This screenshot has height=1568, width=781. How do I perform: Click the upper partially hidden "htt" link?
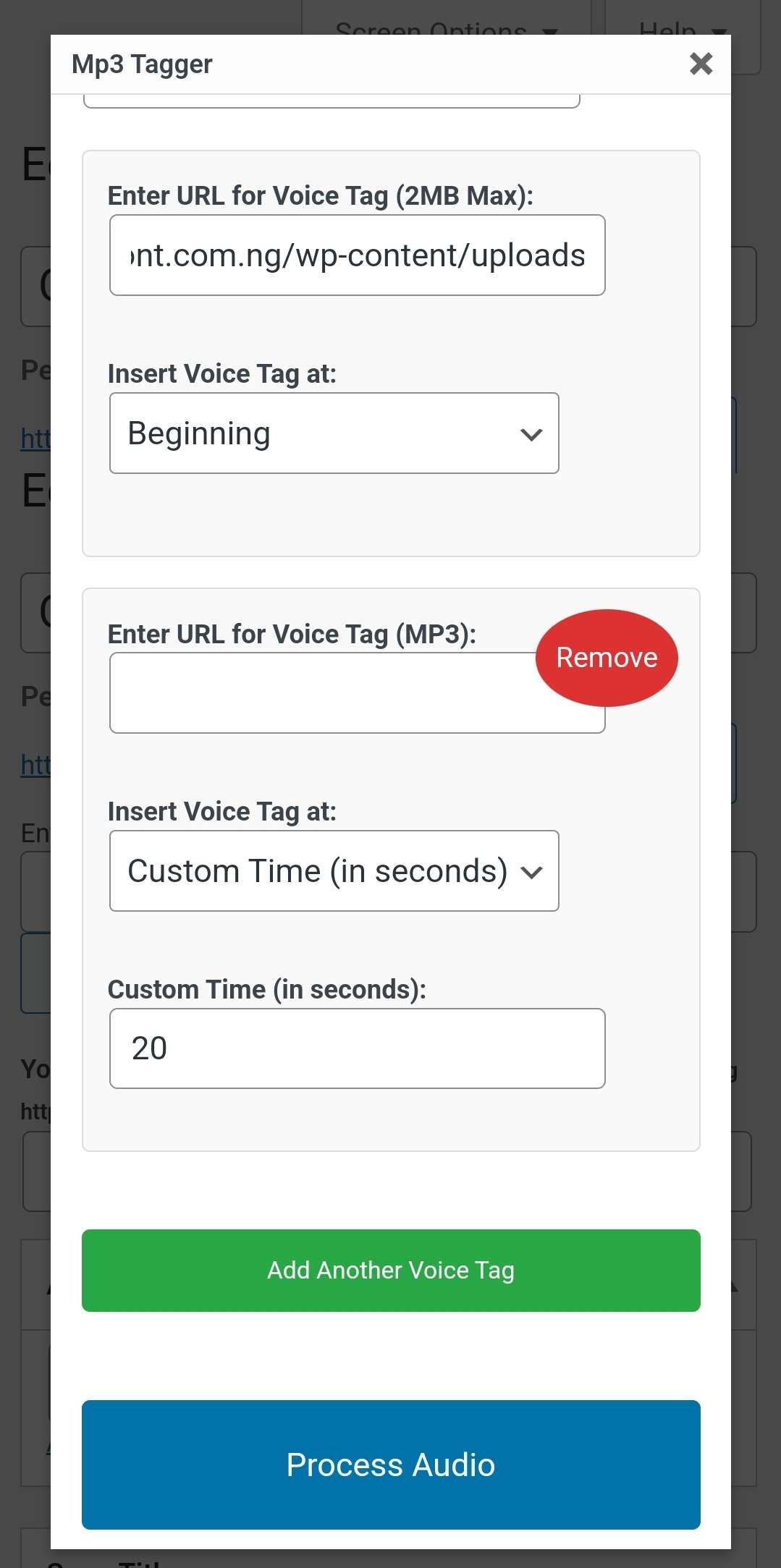click(35, 438)
